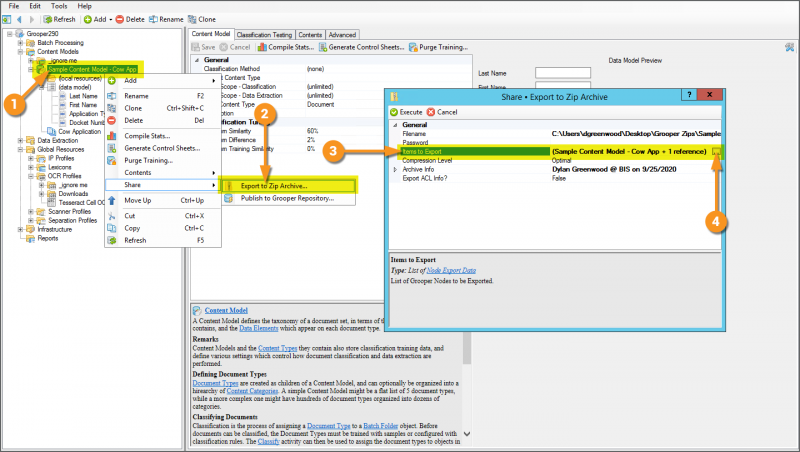
Task: Collapse the Global Resources tree node
Action: (x=20, y=149)
